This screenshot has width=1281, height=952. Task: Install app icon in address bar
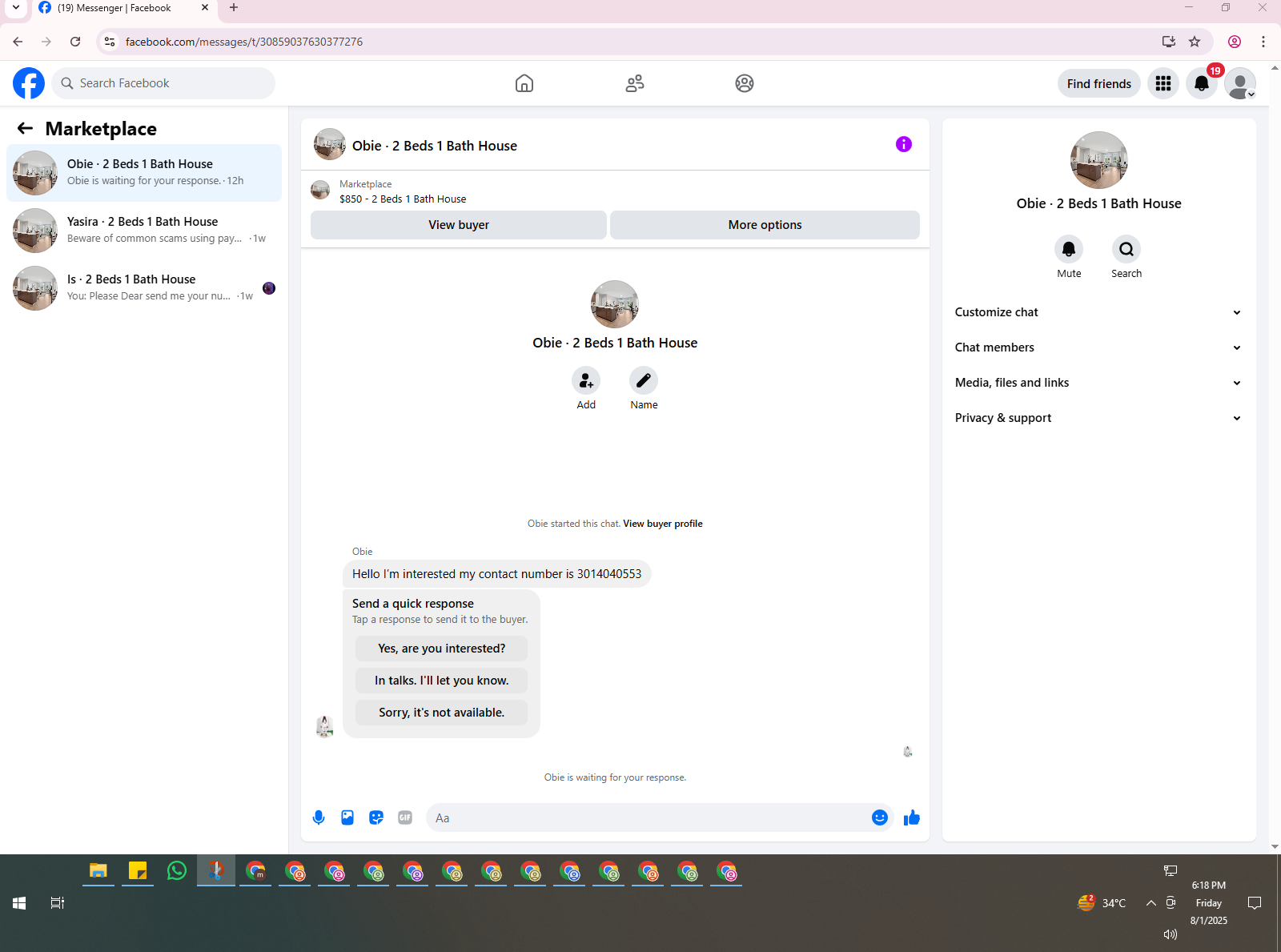tap(1169, 42)
